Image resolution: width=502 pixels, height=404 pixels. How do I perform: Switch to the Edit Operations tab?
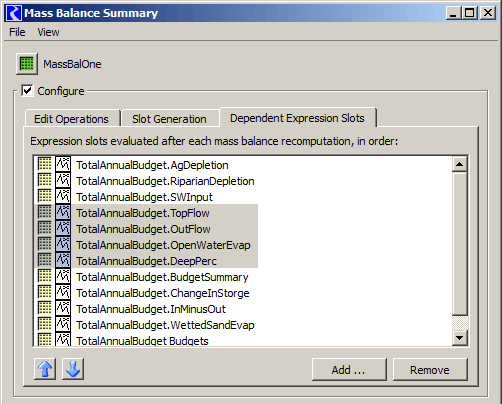point(71,119)
